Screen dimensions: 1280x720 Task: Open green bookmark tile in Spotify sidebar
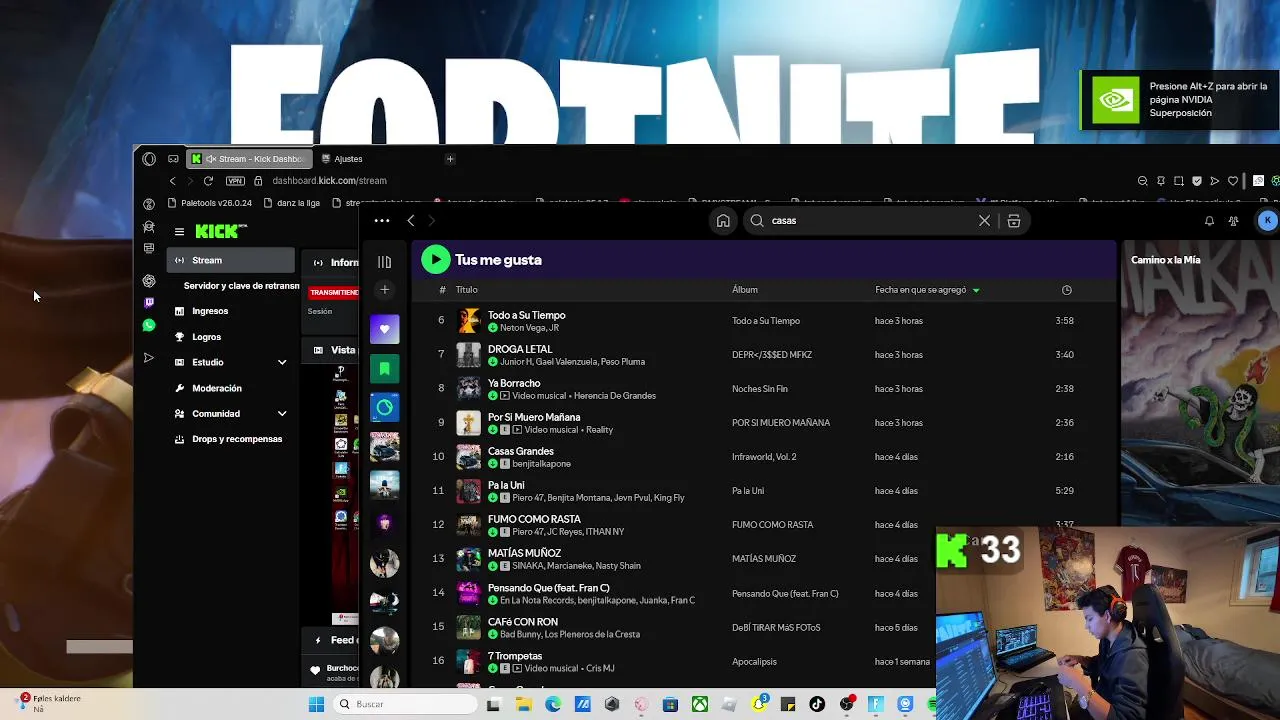(384, 368)
